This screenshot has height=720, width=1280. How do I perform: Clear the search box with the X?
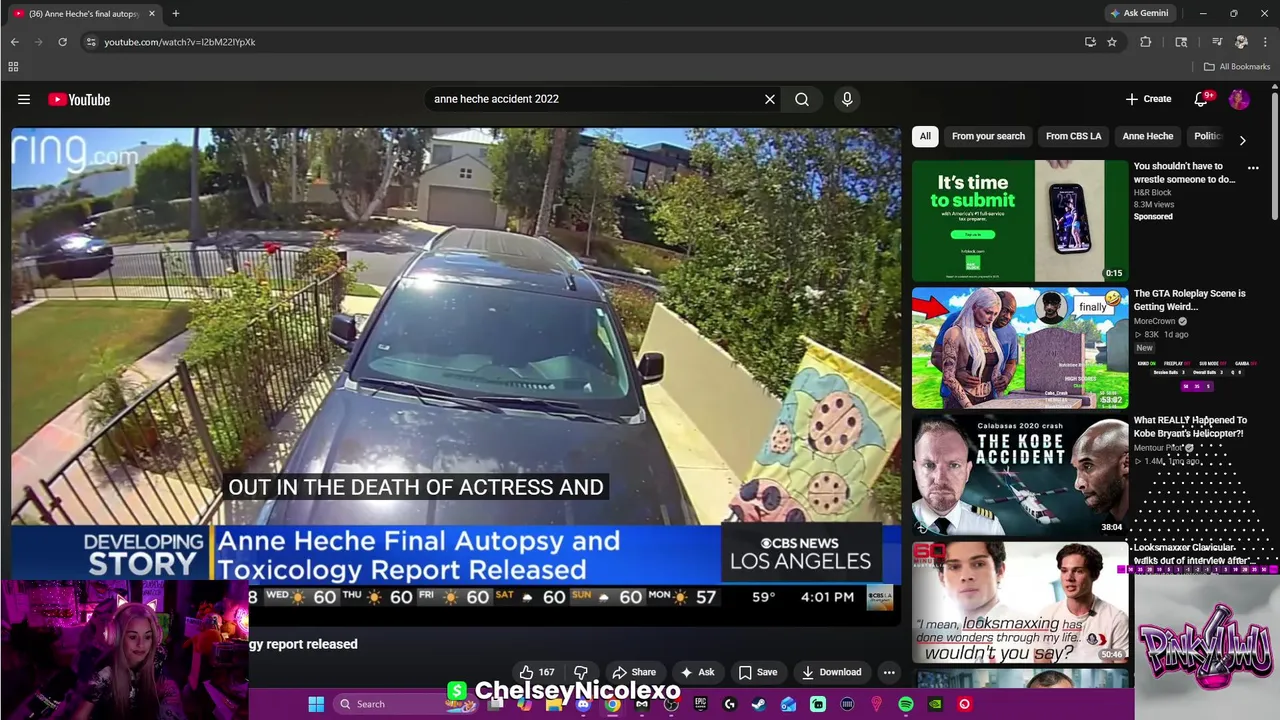[x=770, y=99]
